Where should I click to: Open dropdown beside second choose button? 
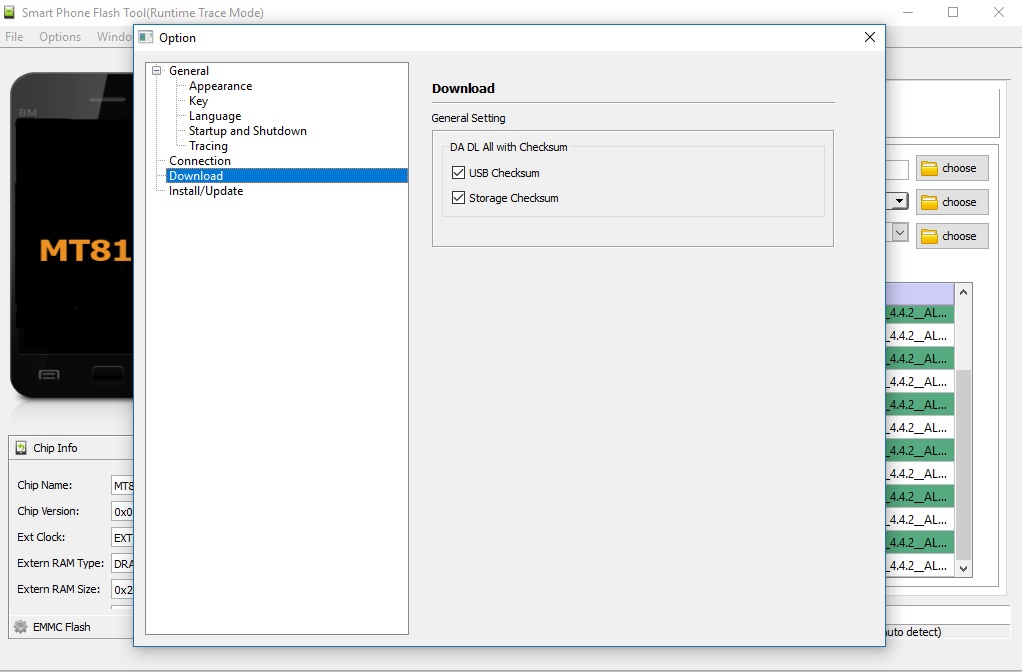[x=899, y=201]
